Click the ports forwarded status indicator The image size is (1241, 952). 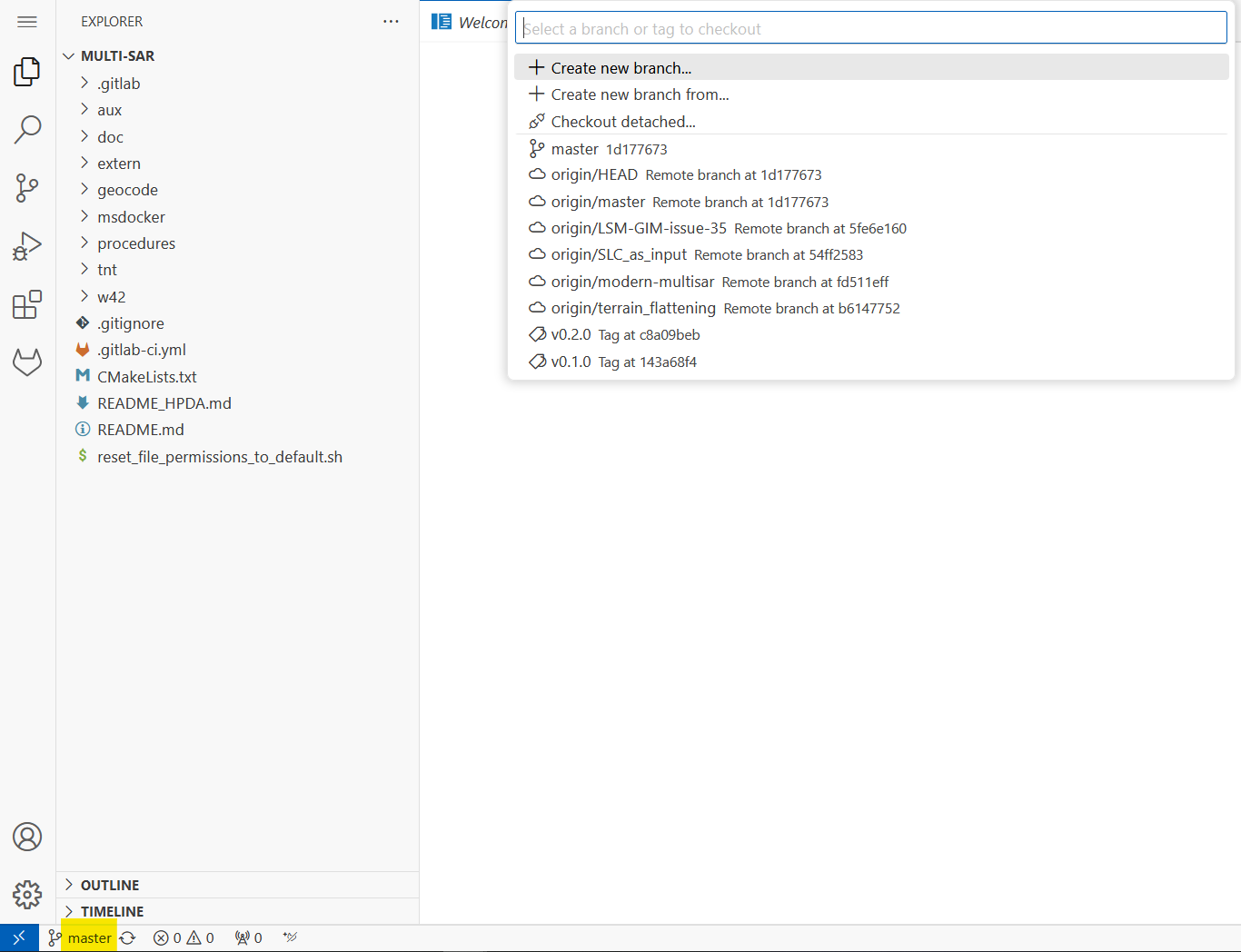(249, 937)
